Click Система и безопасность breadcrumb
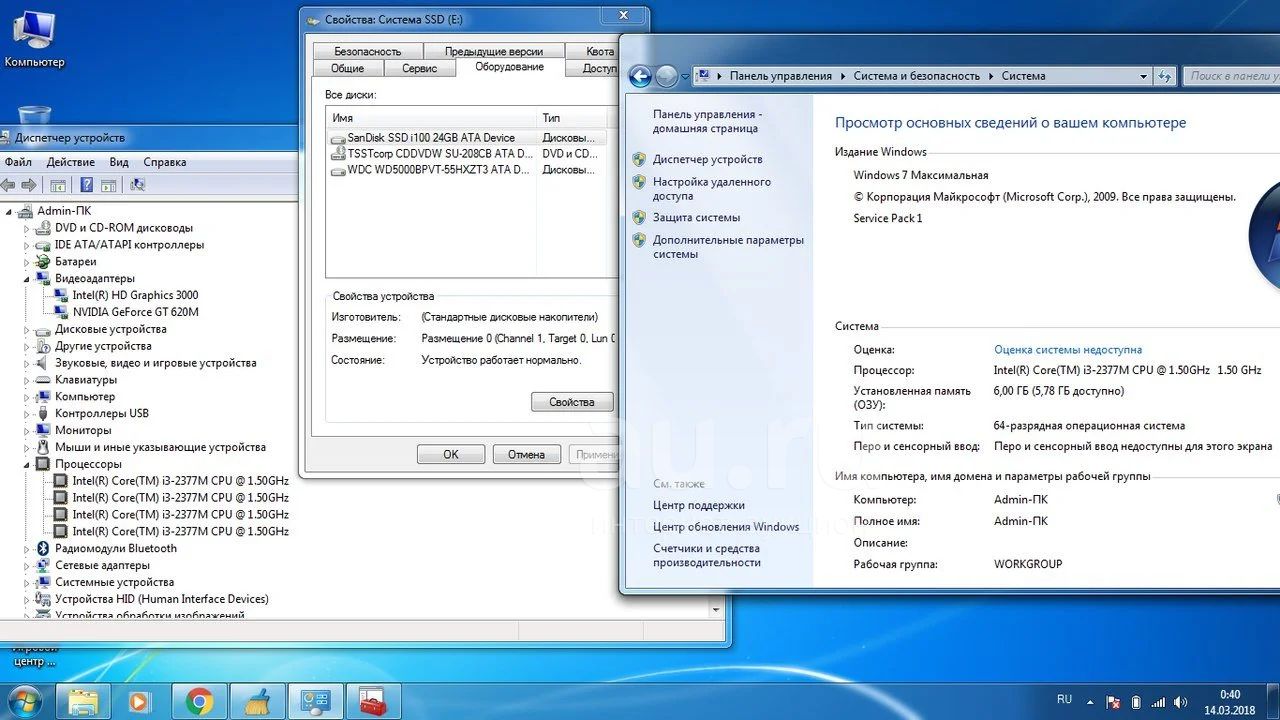The height and width of the screenshot is (720, 1280). pyautogui.click(x=917, y=76)
